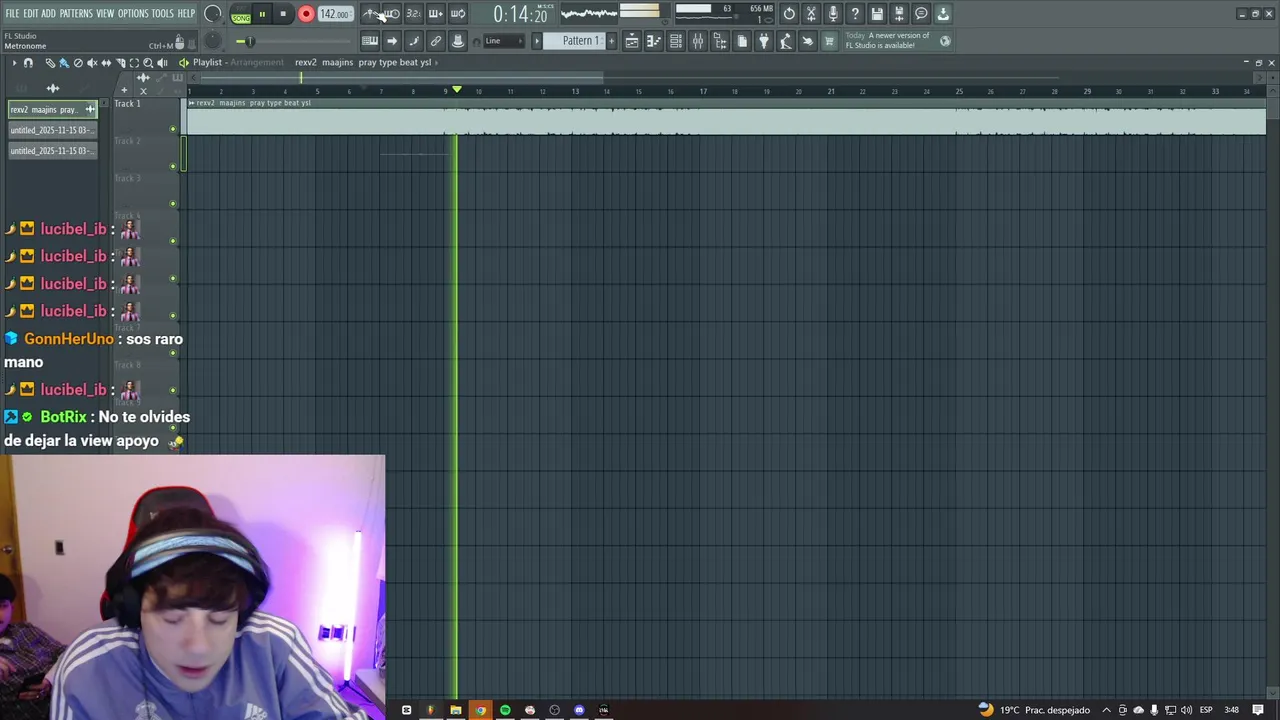Open the Piano roll view icon
This screenshot has height=720, width=1280.
point(654,41)
